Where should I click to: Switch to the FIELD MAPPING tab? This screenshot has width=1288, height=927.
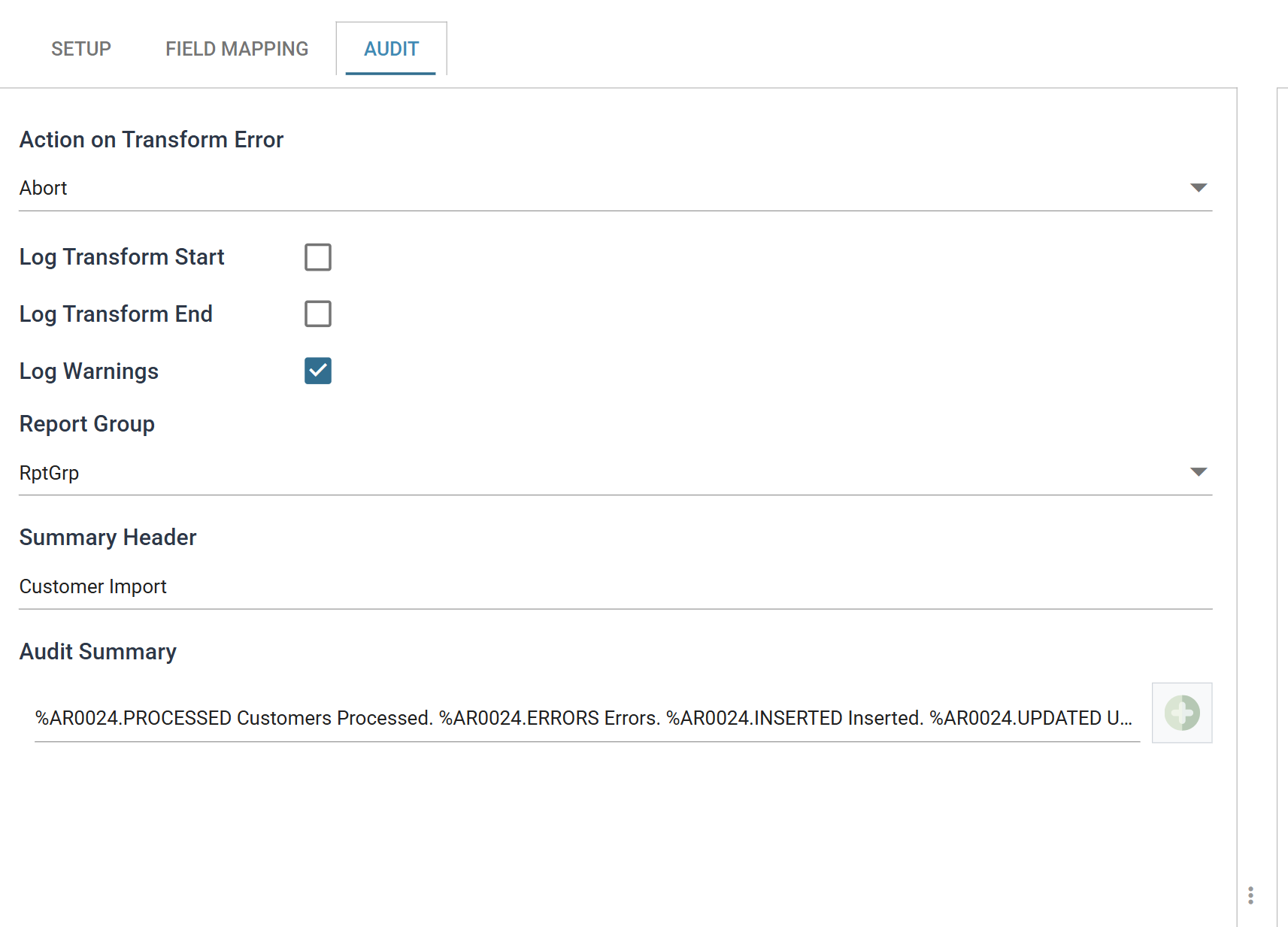click(x=237, y=49)
